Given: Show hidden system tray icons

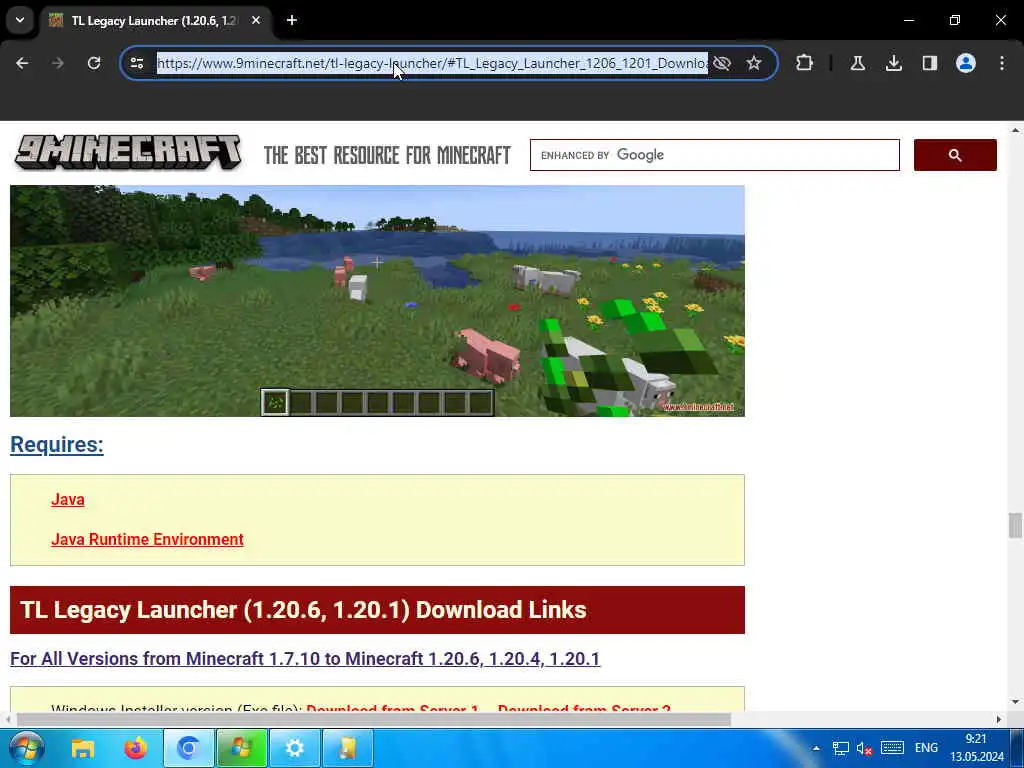Looking at the screenshot, I should 816,748.
